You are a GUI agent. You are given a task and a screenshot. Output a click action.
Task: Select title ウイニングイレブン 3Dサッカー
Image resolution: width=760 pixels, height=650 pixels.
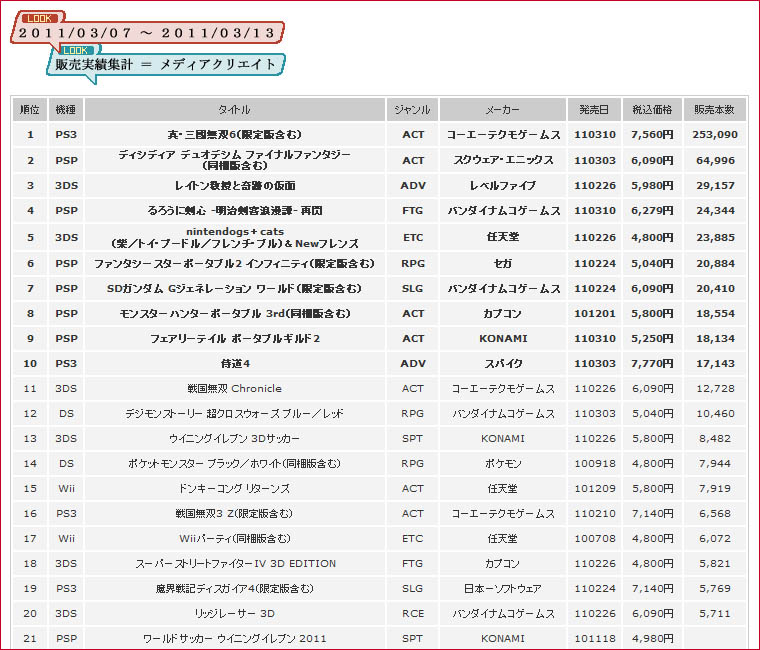(235, 439)
